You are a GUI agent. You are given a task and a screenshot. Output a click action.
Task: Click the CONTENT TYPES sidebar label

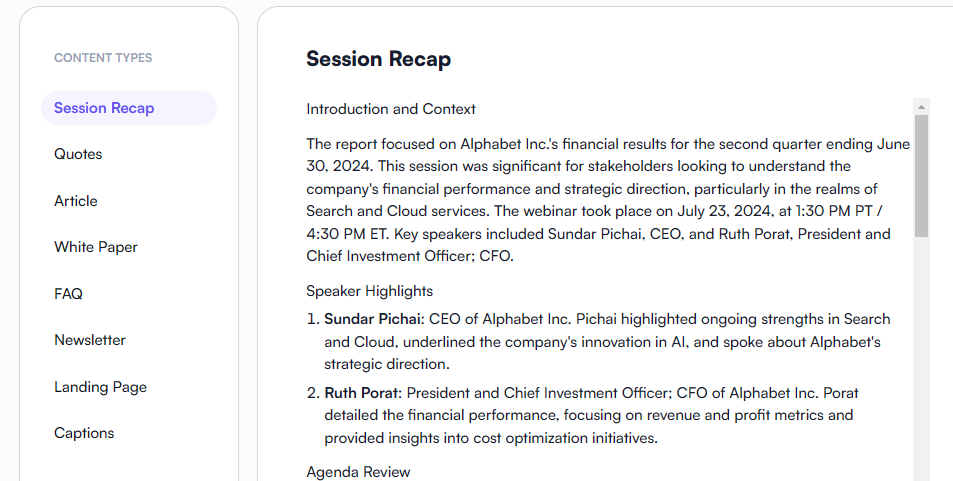coord(103,58)
